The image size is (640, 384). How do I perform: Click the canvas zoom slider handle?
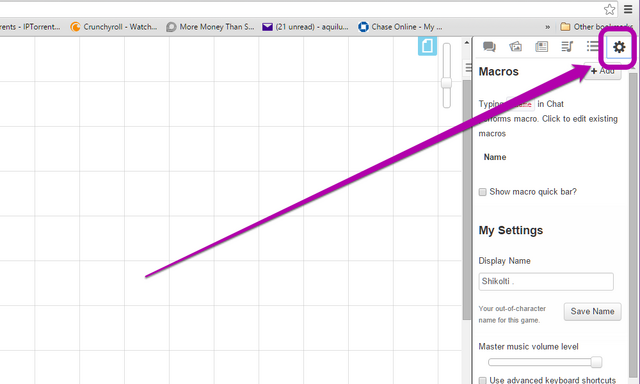point(447,83)
